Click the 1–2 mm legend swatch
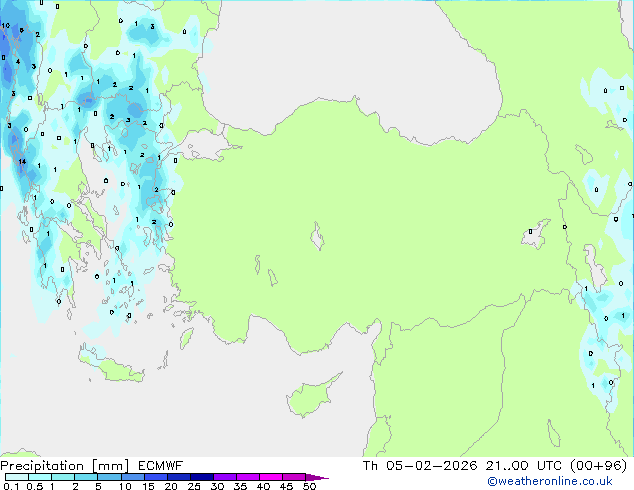This screenshot has height=490, width=634. click(63, 477)
